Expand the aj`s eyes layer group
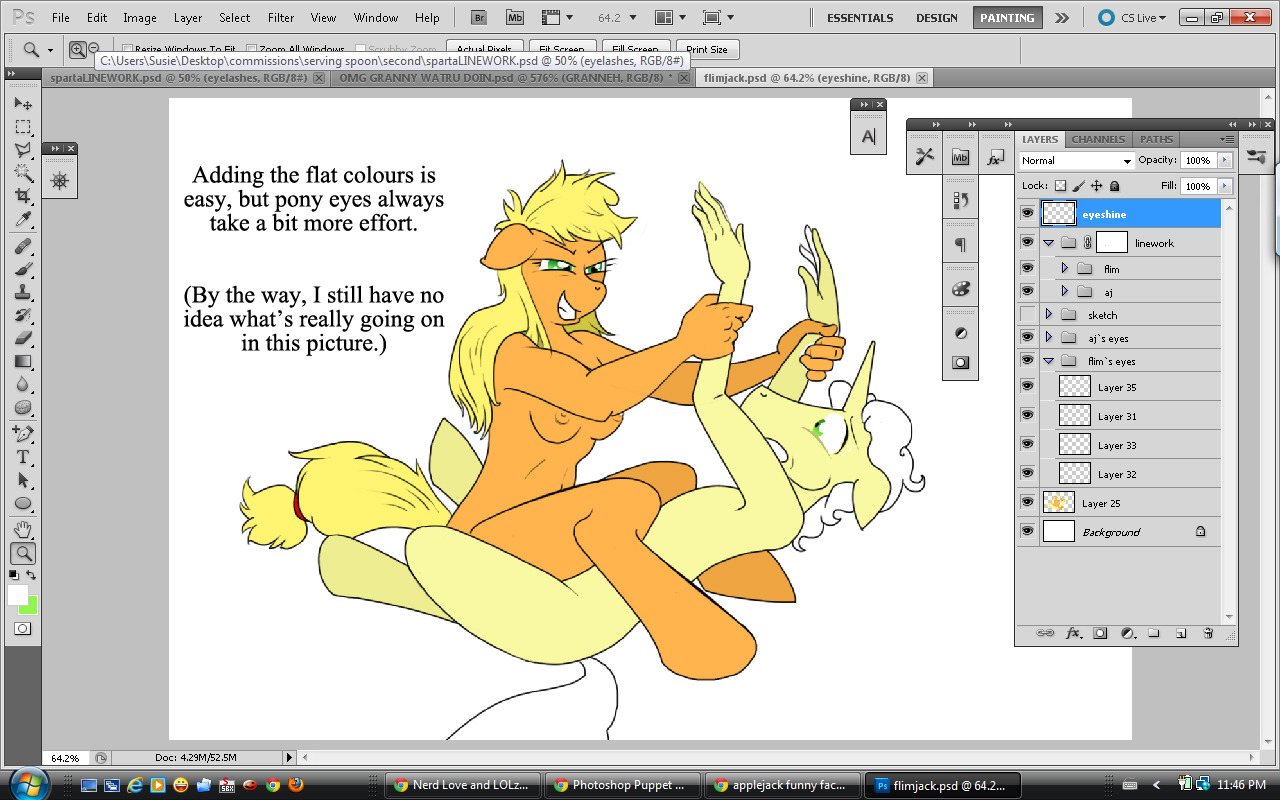1280x800 pixels. click(x=1048, y=338)
